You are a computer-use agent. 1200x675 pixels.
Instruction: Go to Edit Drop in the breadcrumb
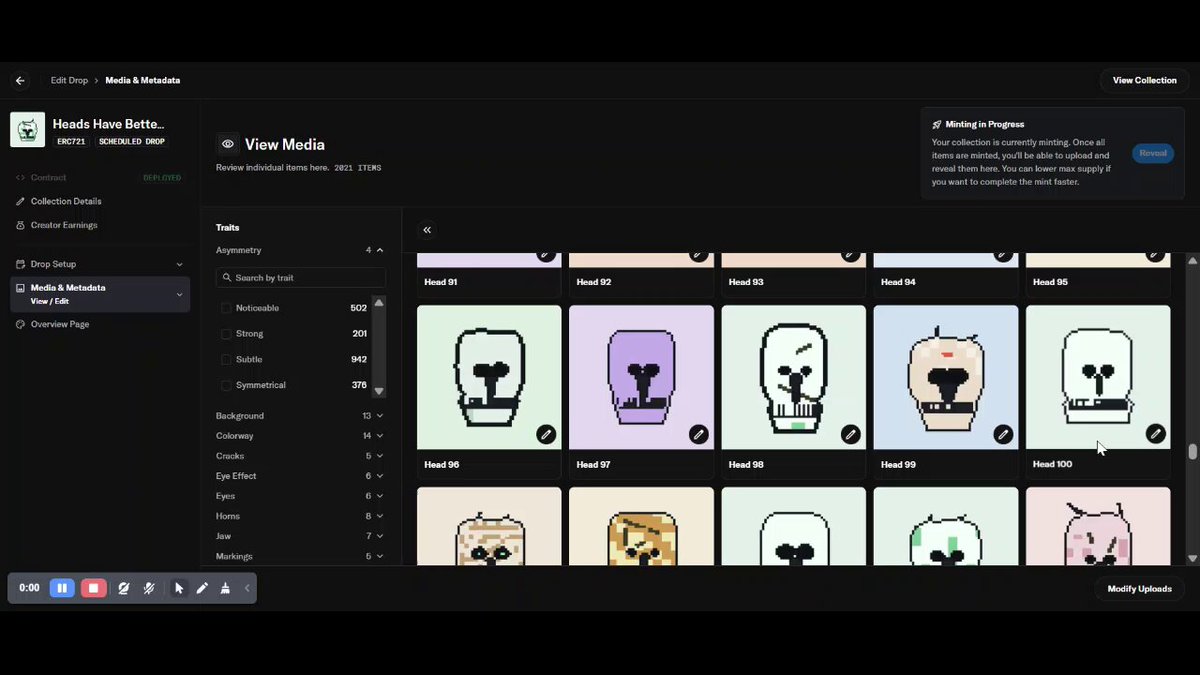70,80
